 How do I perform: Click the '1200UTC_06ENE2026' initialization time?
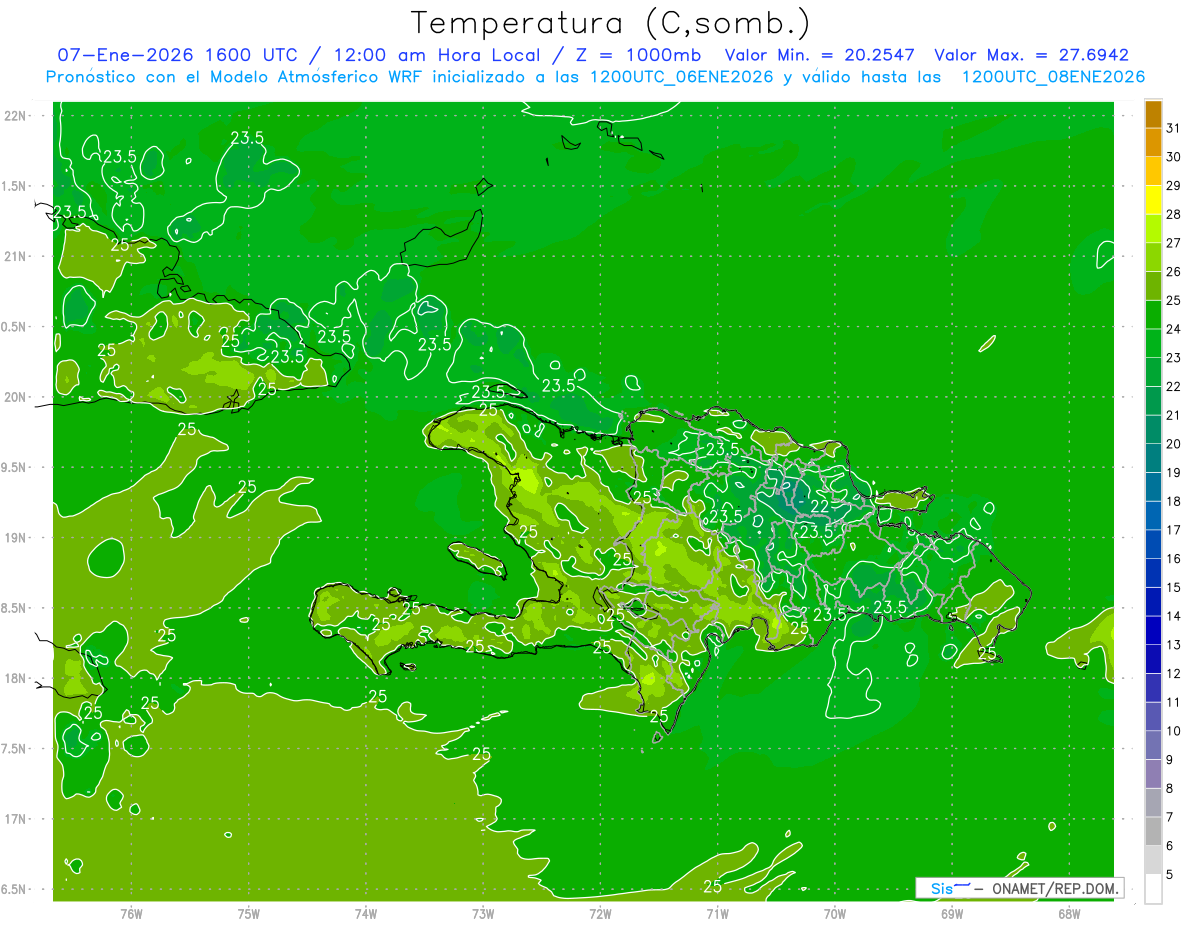(682, 77)
